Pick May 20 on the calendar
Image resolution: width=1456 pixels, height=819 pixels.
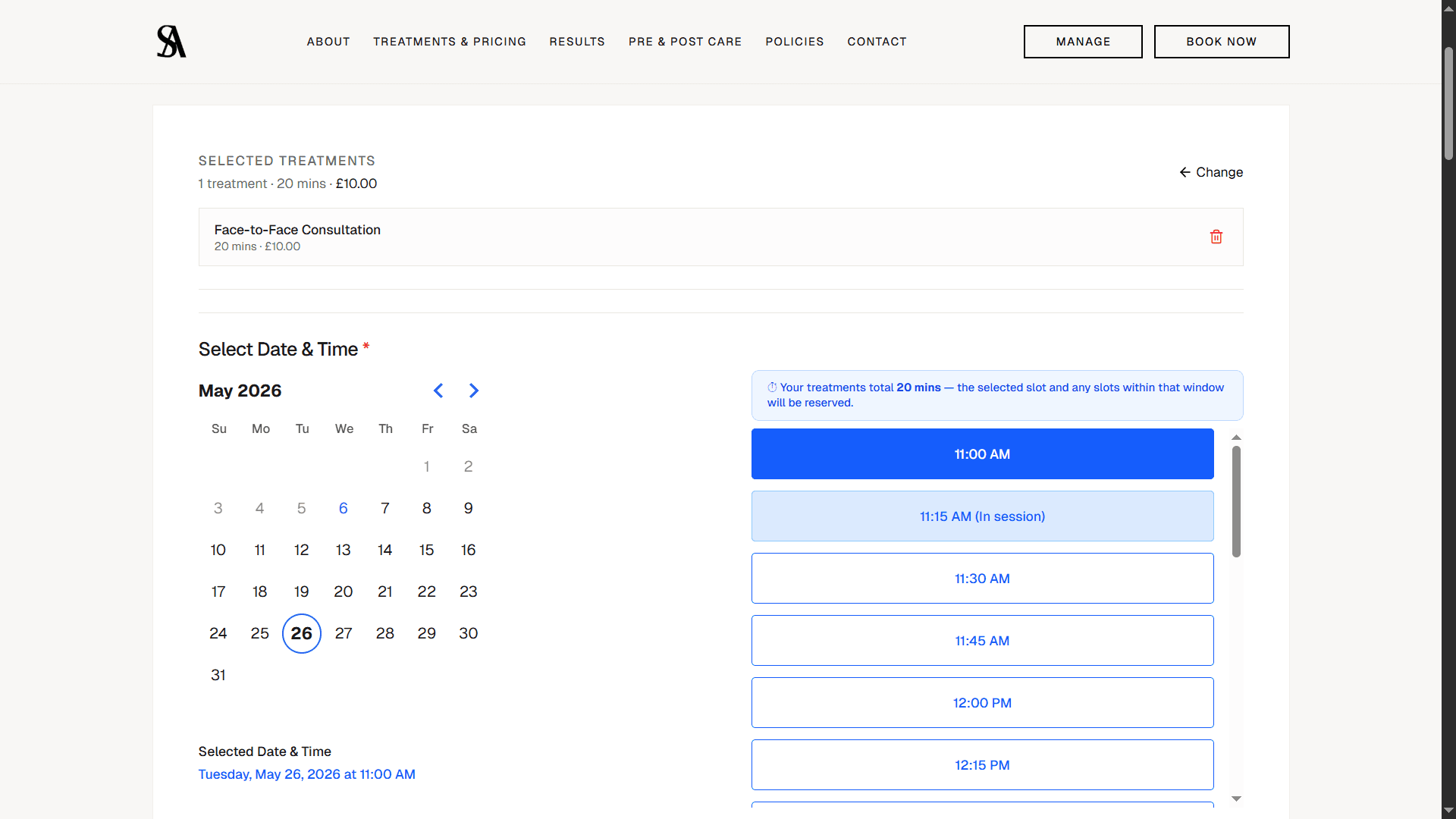pos(344,591)
